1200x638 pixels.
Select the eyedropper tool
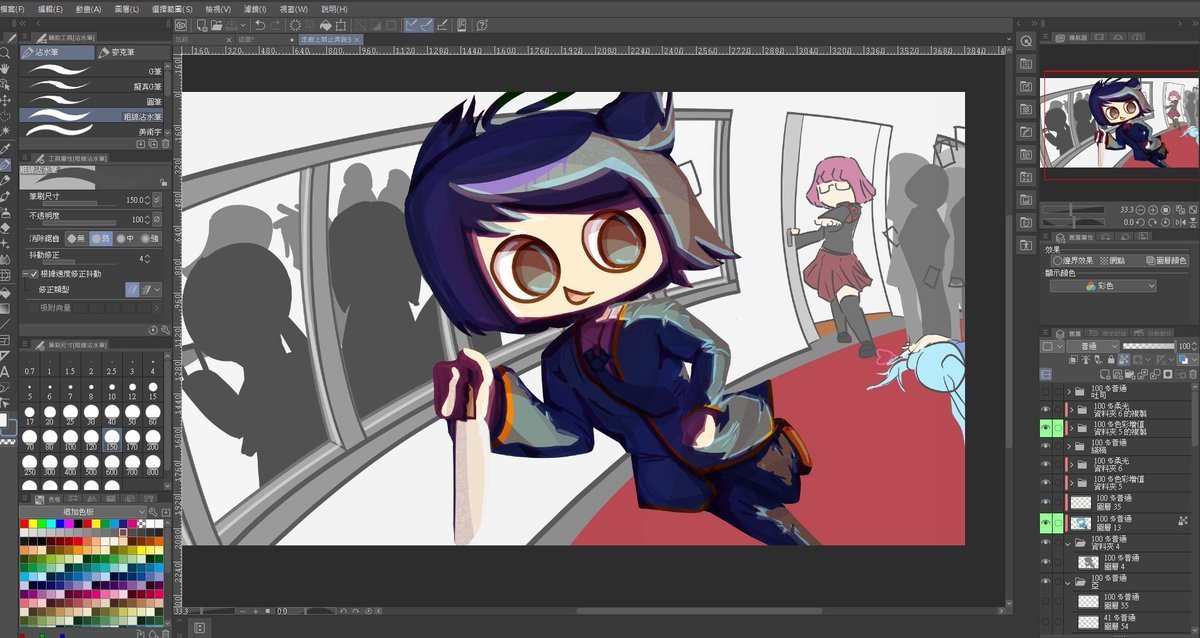[x=6, y=147]
